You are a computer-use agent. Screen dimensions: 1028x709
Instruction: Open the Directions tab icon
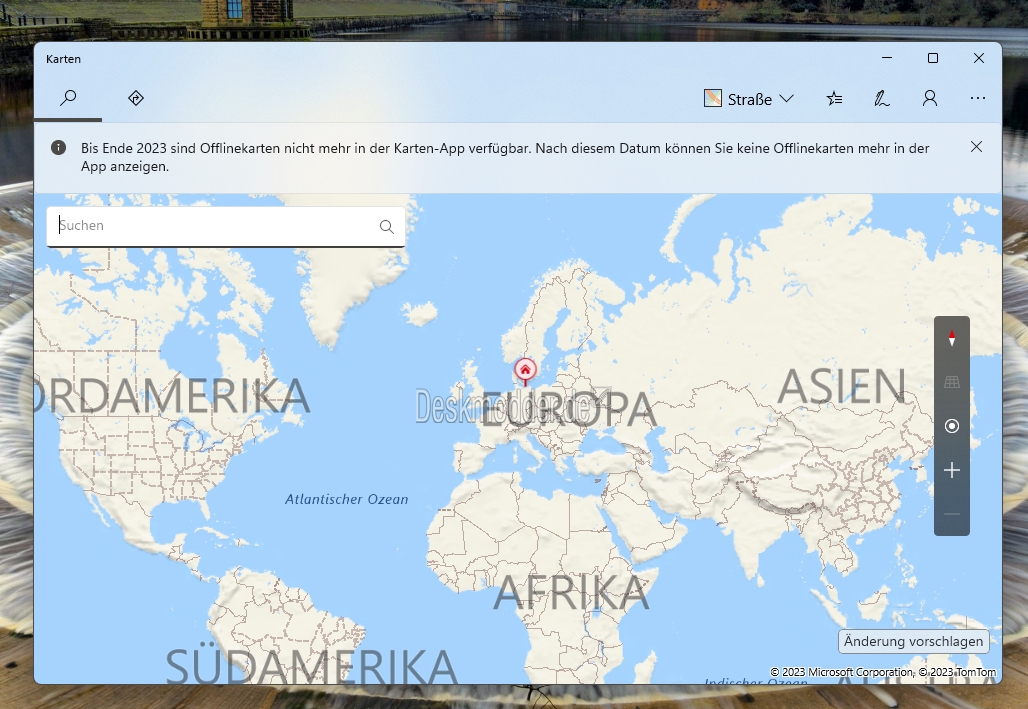[136, 98]
